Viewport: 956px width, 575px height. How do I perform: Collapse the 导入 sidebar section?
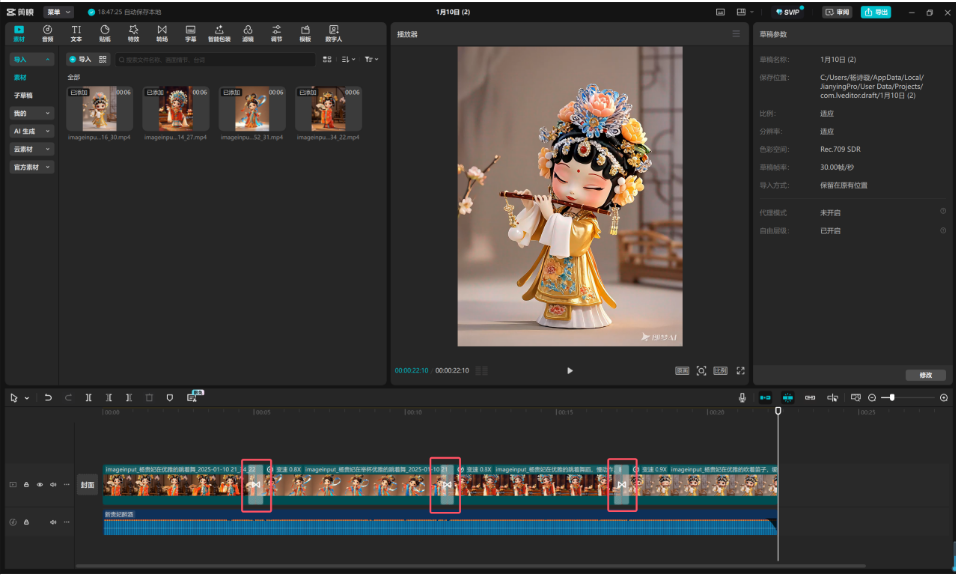point(32,59)
